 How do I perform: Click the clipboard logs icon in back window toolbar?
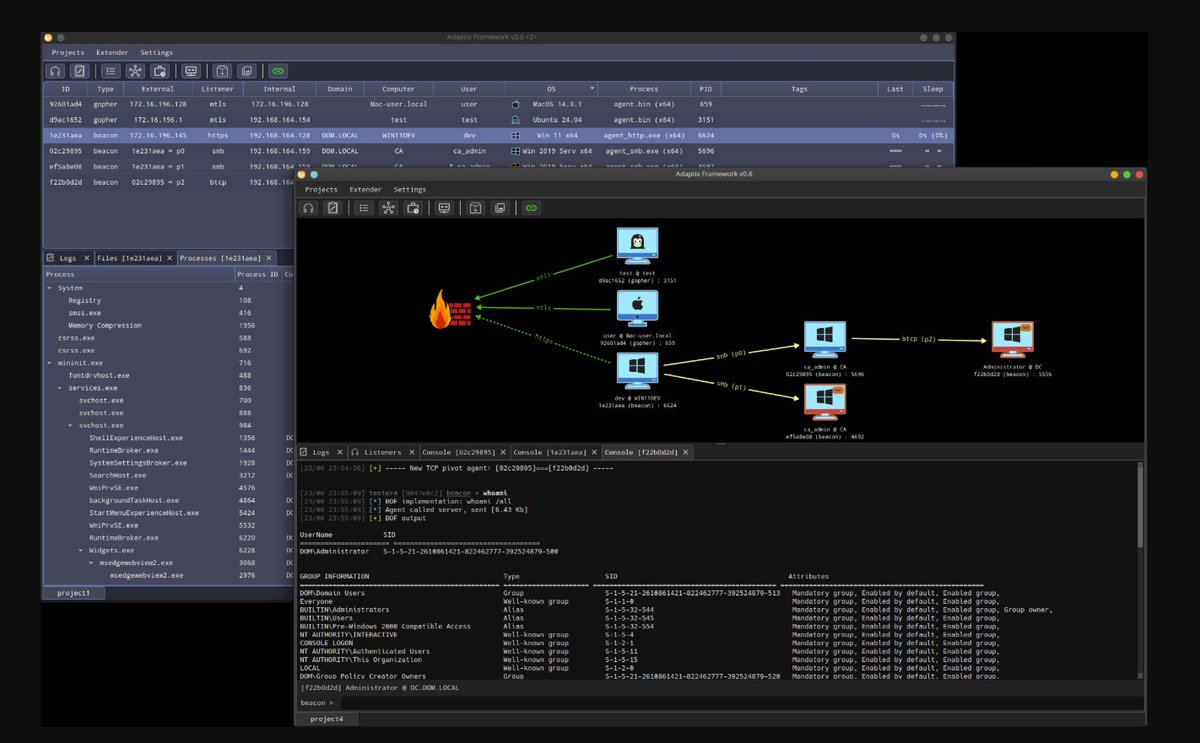tap(80, 71)
